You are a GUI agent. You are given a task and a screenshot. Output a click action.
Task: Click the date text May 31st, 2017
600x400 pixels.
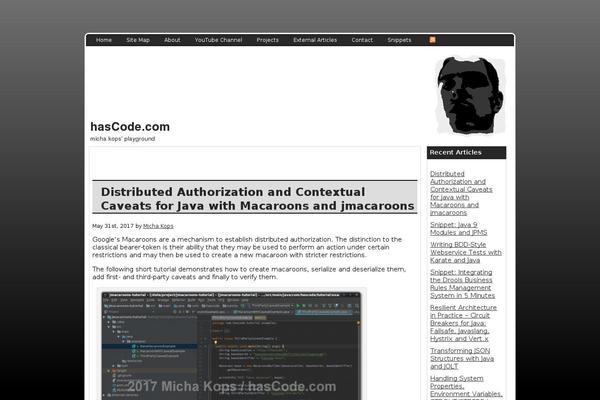click(x=113, y=226)
